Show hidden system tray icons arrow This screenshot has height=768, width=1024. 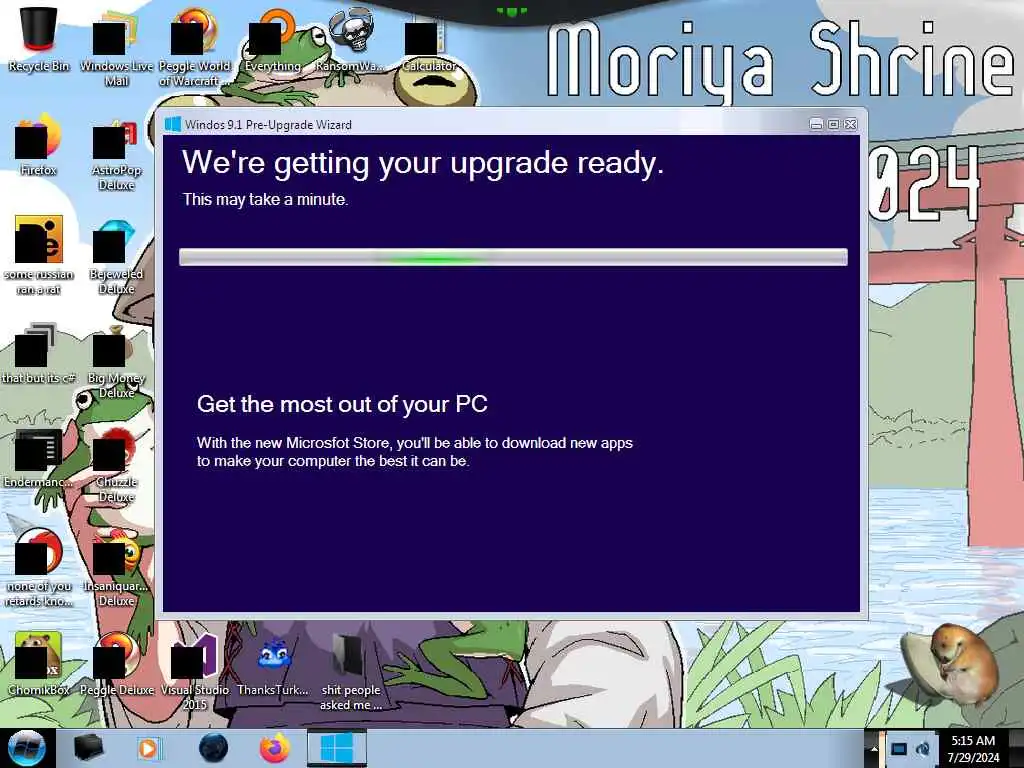coord(874,748)
